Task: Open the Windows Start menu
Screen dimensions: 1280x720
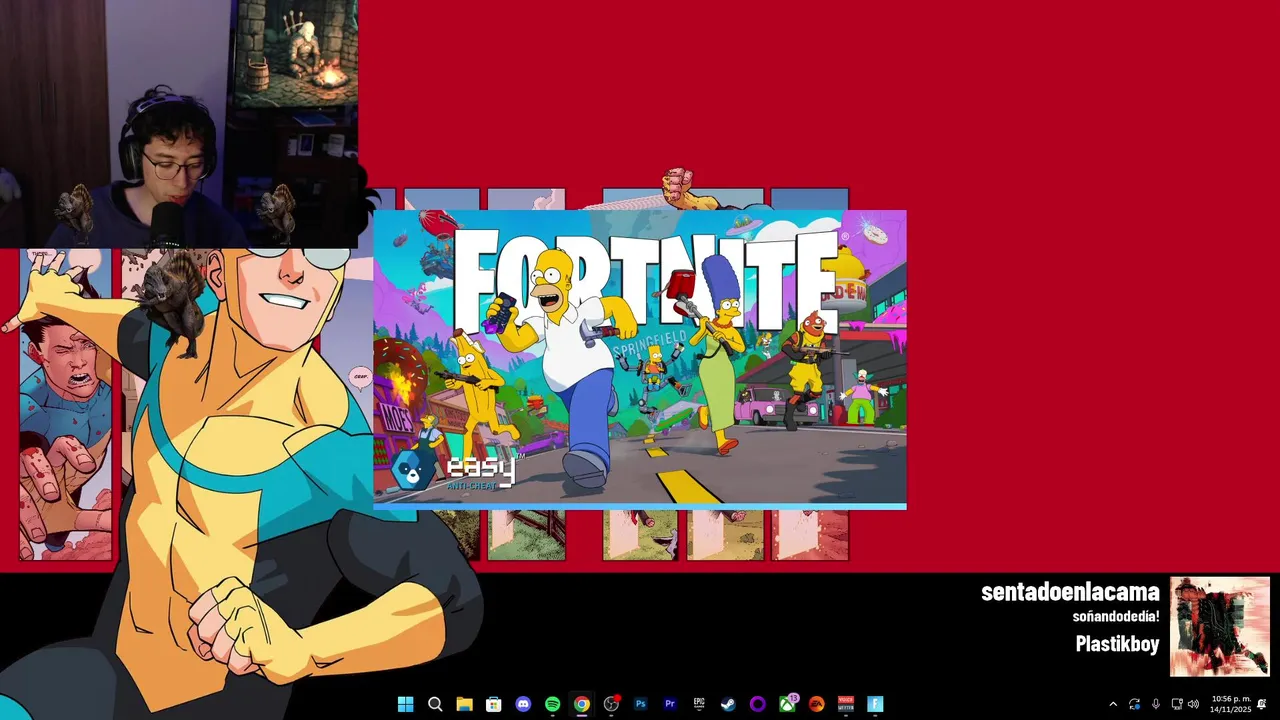Action: pos(405,704)
